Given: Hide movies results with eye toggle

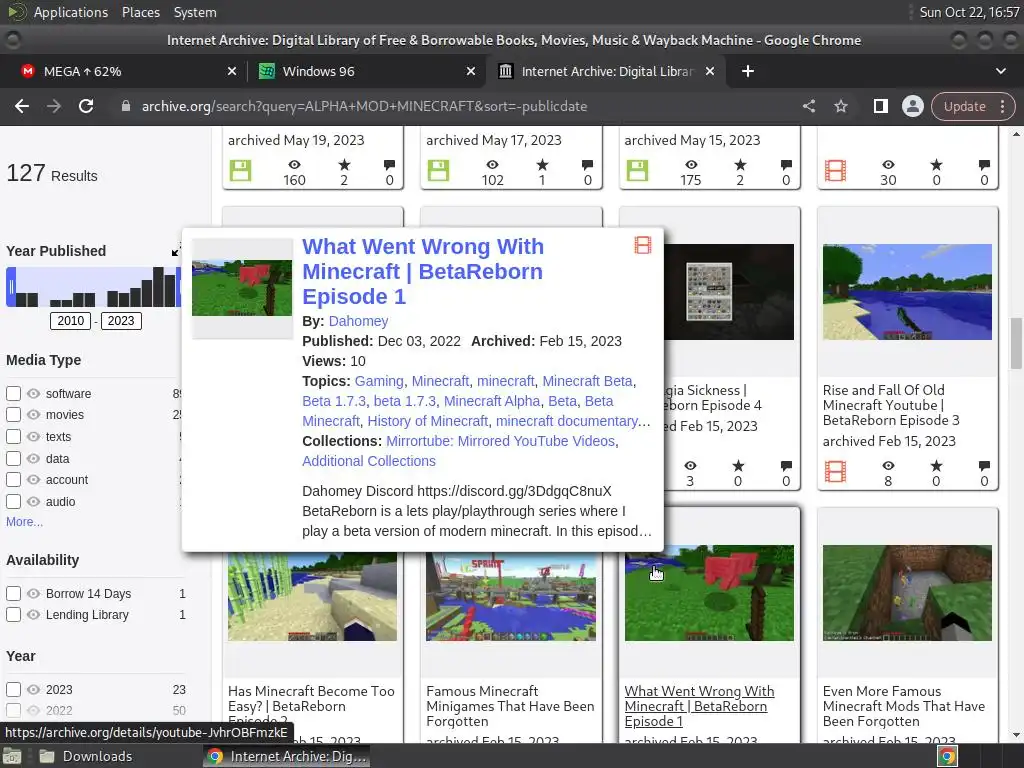Looking at the screenshot, I should click(33, 414).
